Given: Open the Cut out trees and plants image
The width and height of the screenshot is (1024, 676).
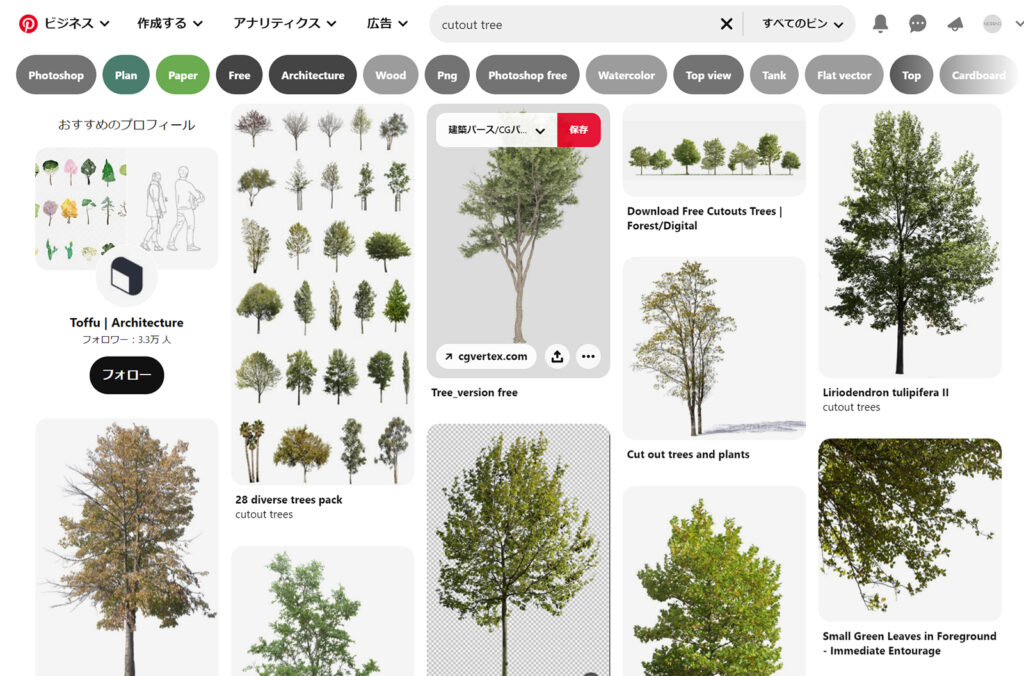Looking at the screenshot, I should (x=714, y=348).
